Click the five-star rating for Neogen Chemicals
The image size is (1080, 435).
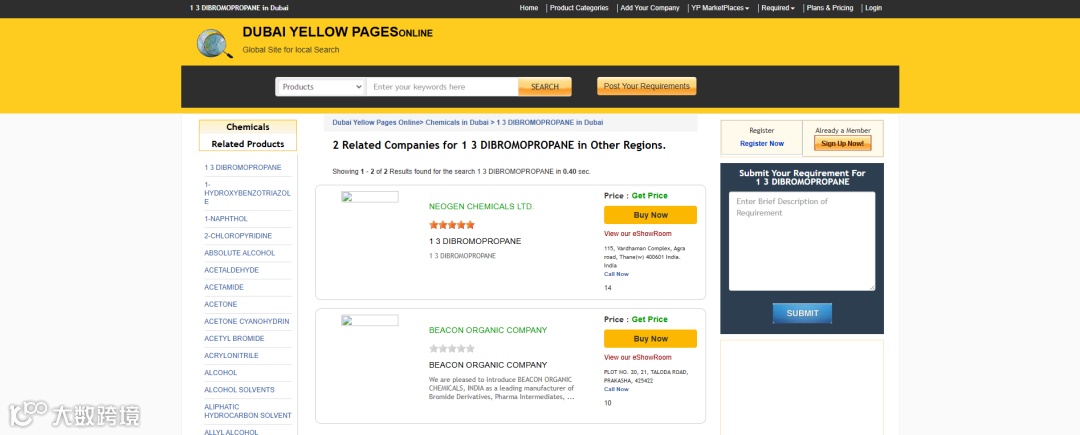452,224
